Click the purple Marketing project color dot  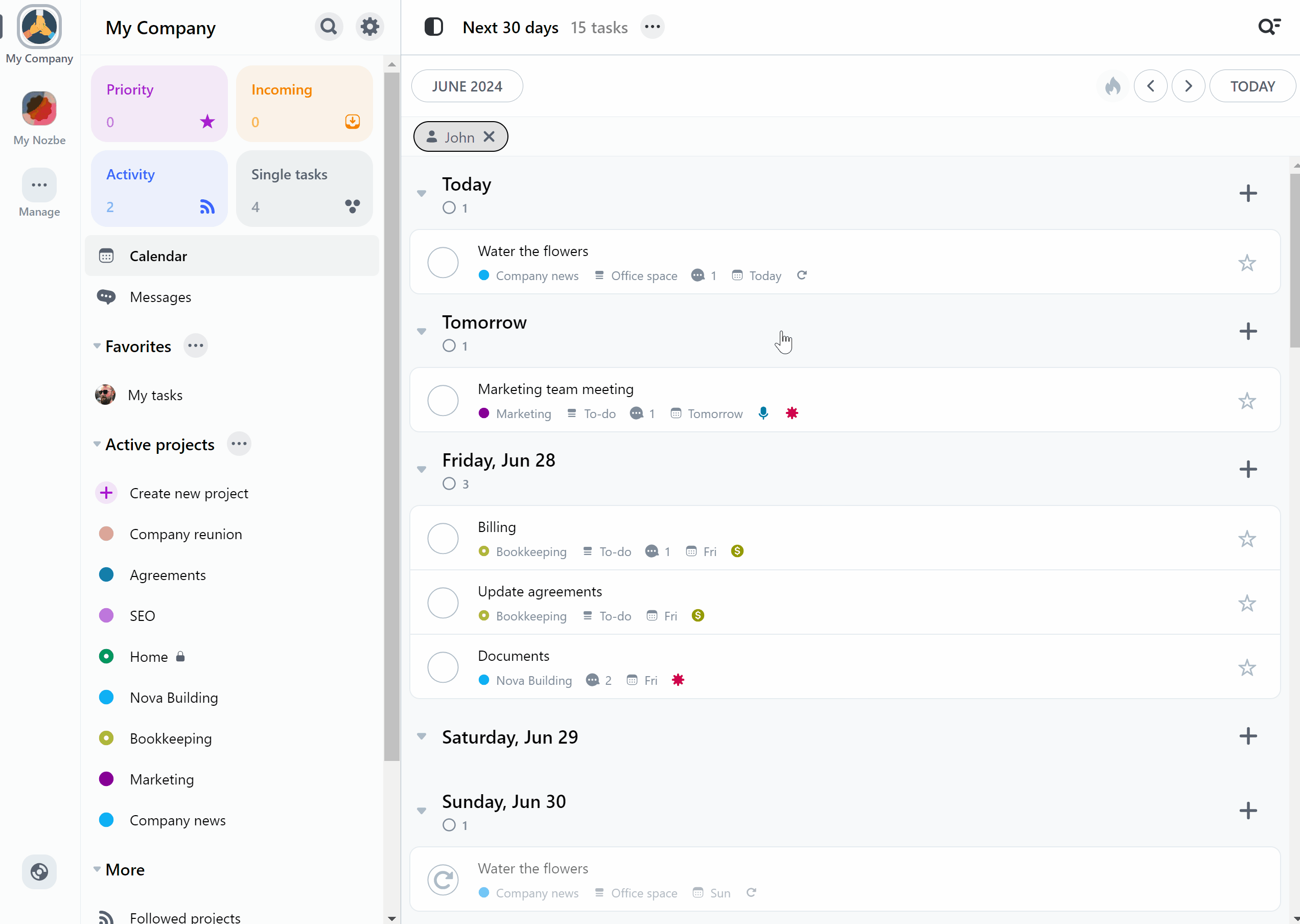(x=106, y=779)
